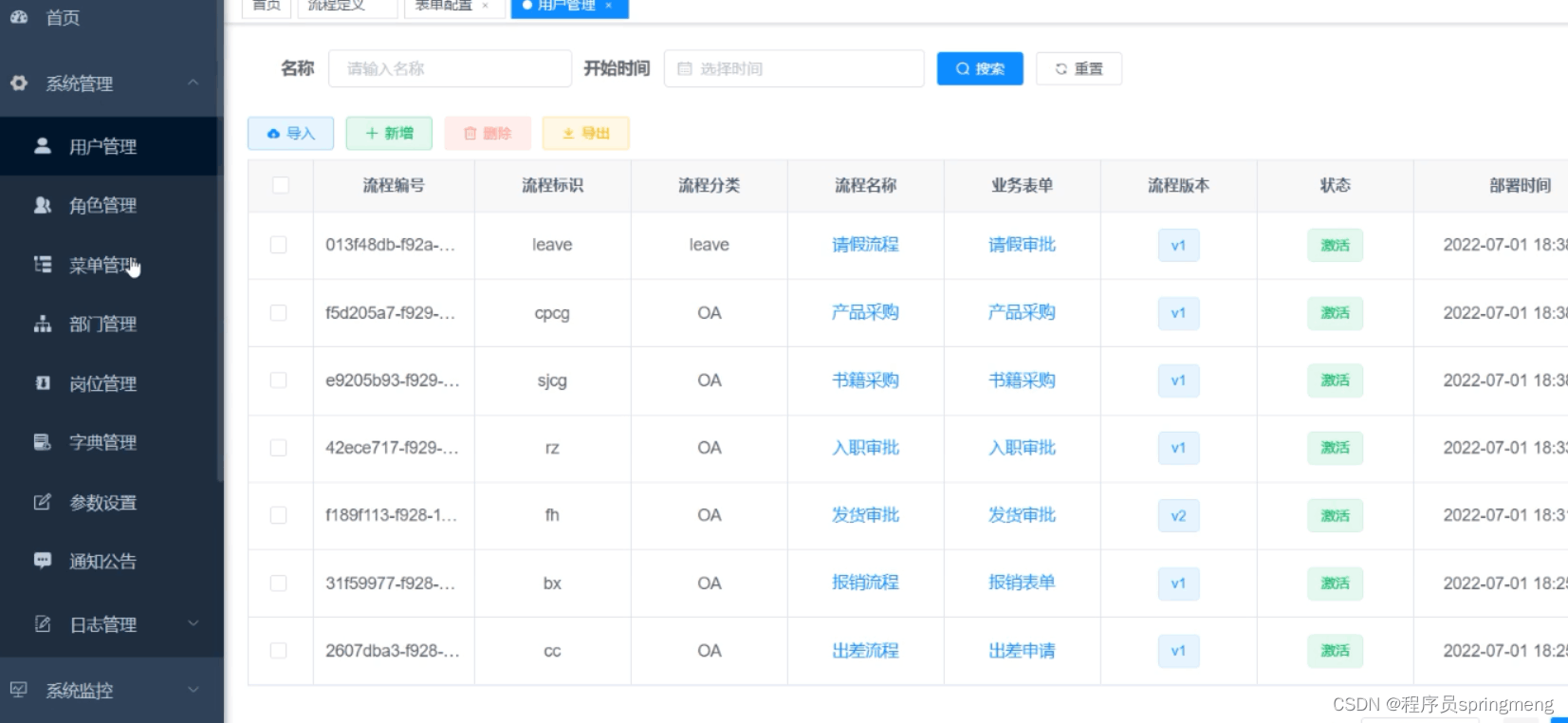Screen dimensions: 1568x723
Task: Click the green 新增 button
Action: (x=389, y=133)
